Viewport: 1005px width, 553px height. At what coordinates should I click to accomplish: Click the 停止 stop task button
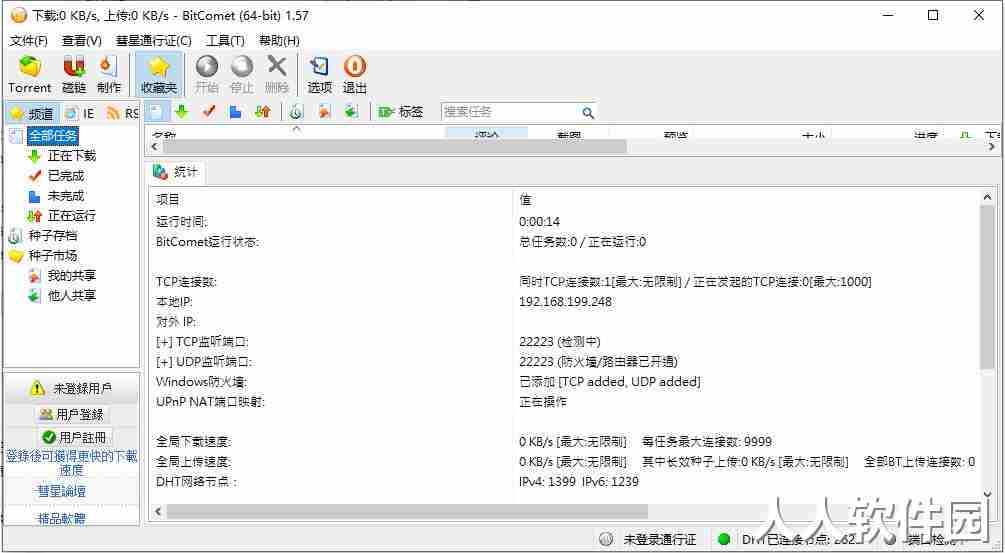[x=242, y=75]
